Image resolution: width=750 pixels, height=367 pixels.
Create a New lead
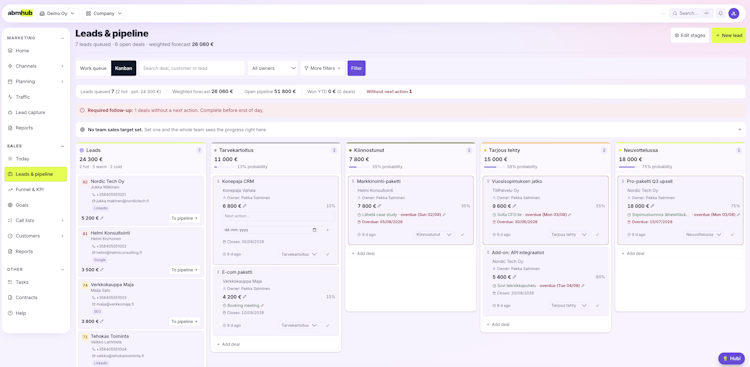[x=728, y=35]
